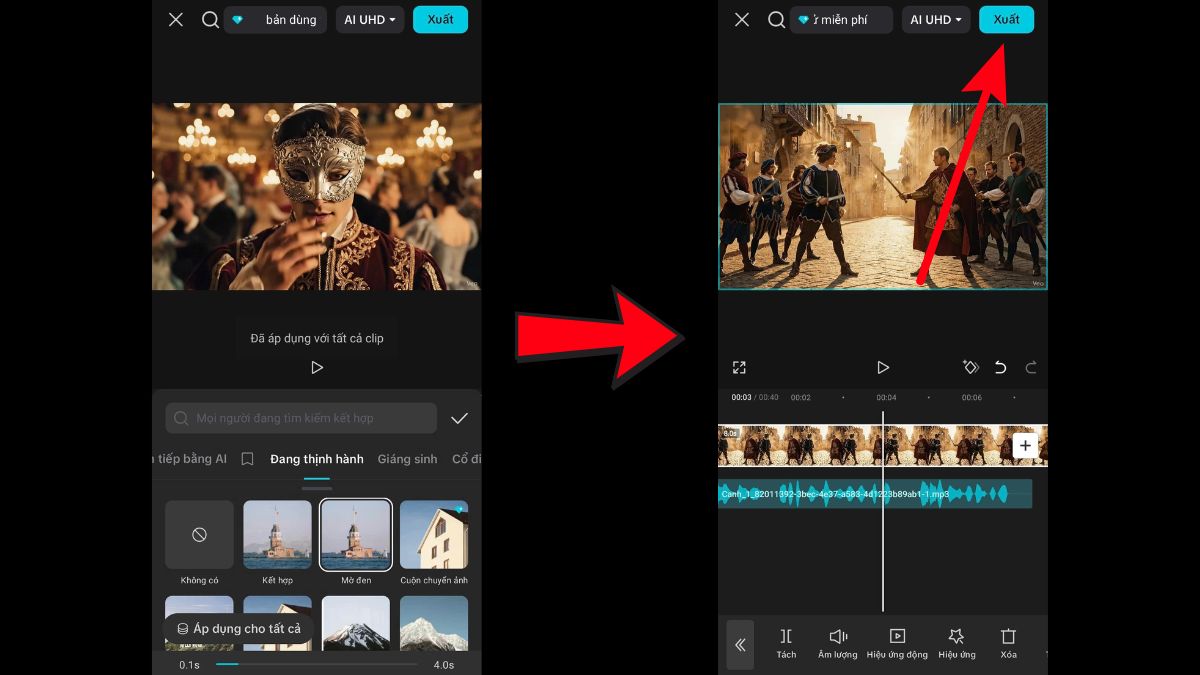This screenshot has width=1200, height=675.
Task: Enter fullscreen preview mode
Action: (x=739, y=367)
